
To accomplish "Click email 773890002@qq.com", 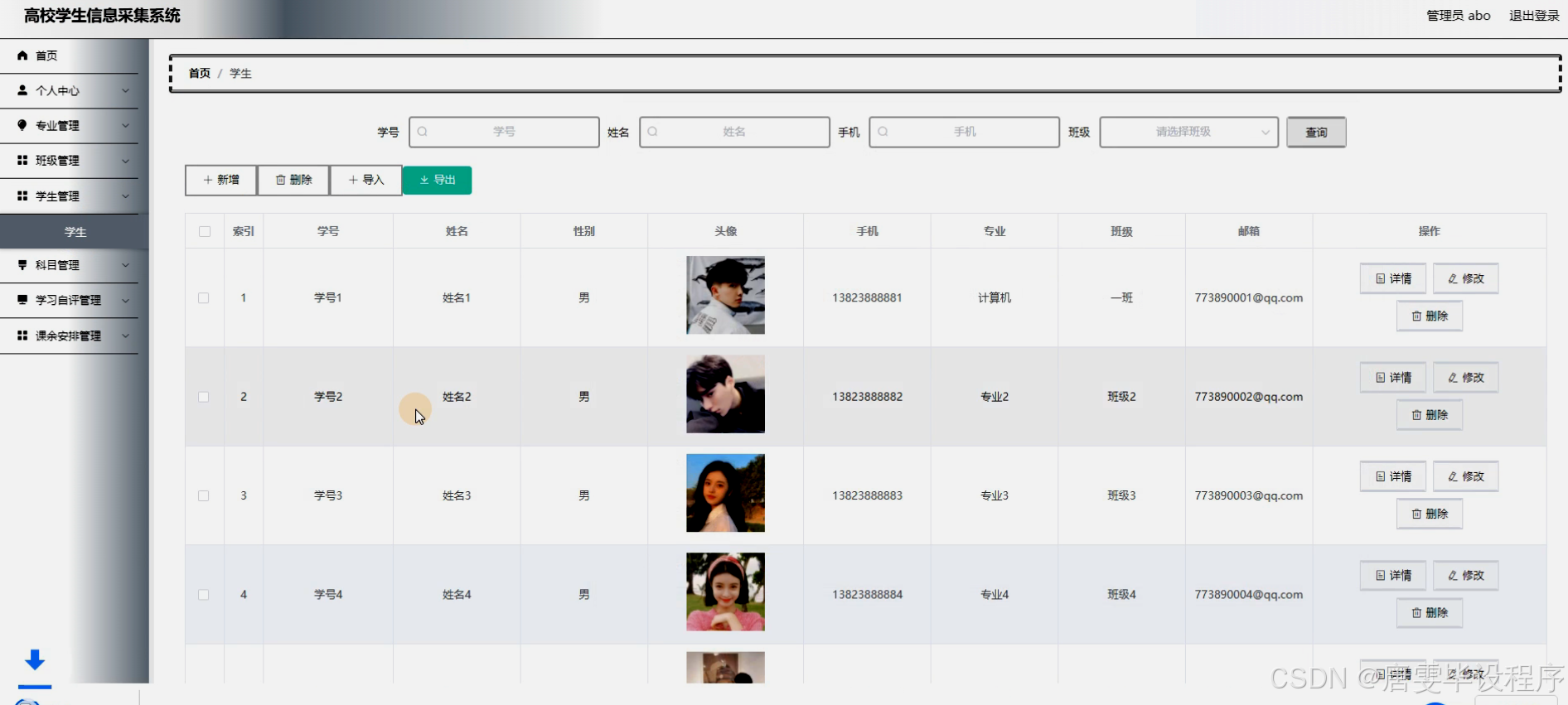I will coord(1248,397).
